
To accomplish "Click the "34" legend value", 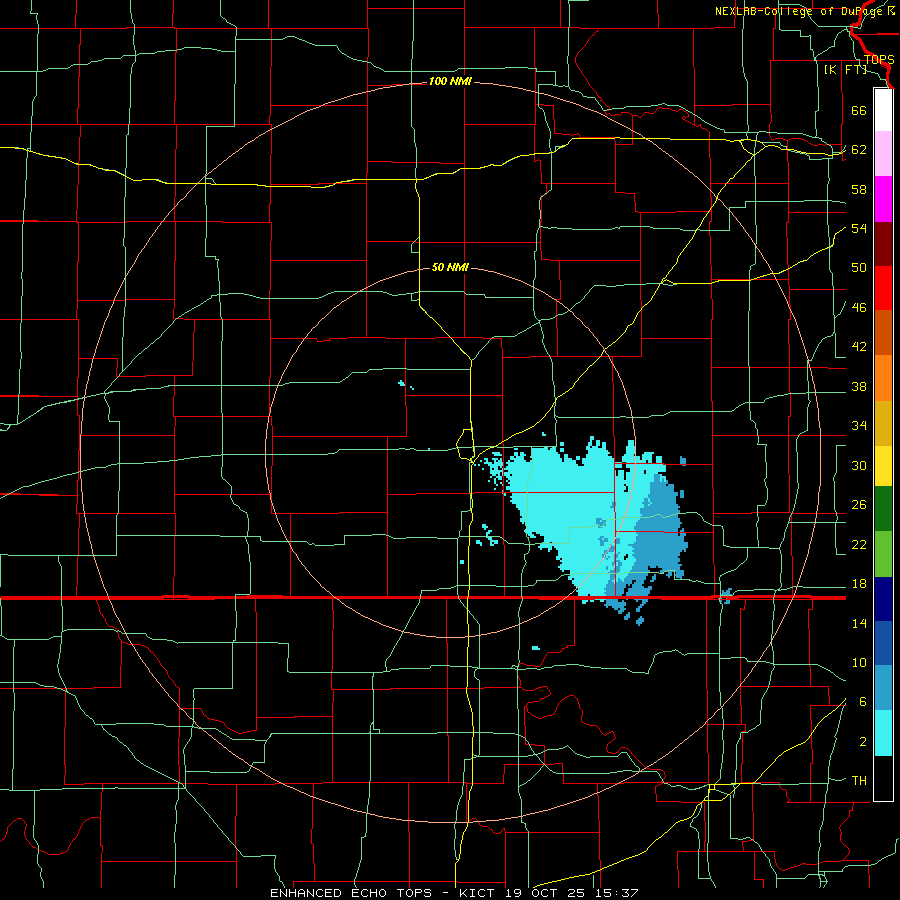I will (859, 426).
